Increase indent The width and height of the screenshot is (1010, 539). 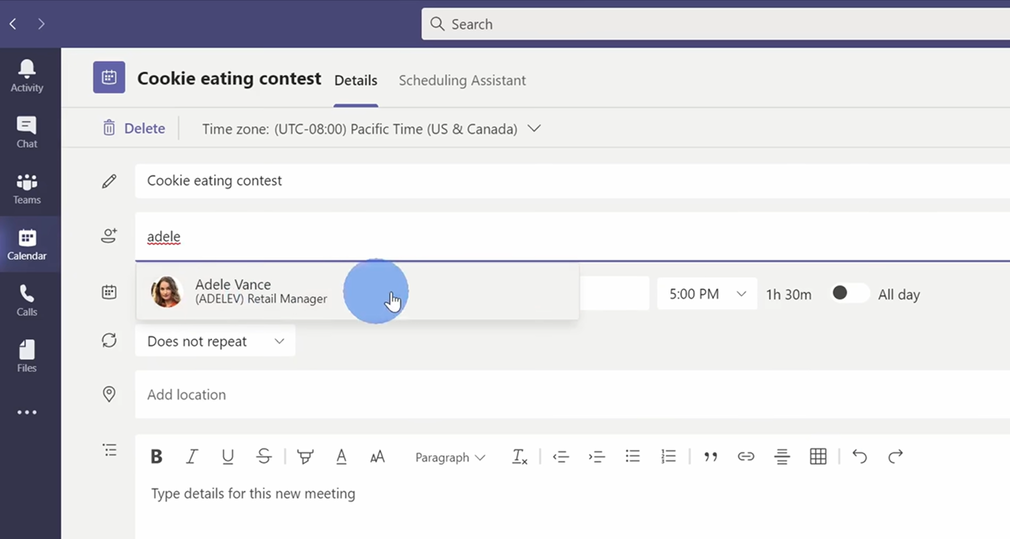596,457
